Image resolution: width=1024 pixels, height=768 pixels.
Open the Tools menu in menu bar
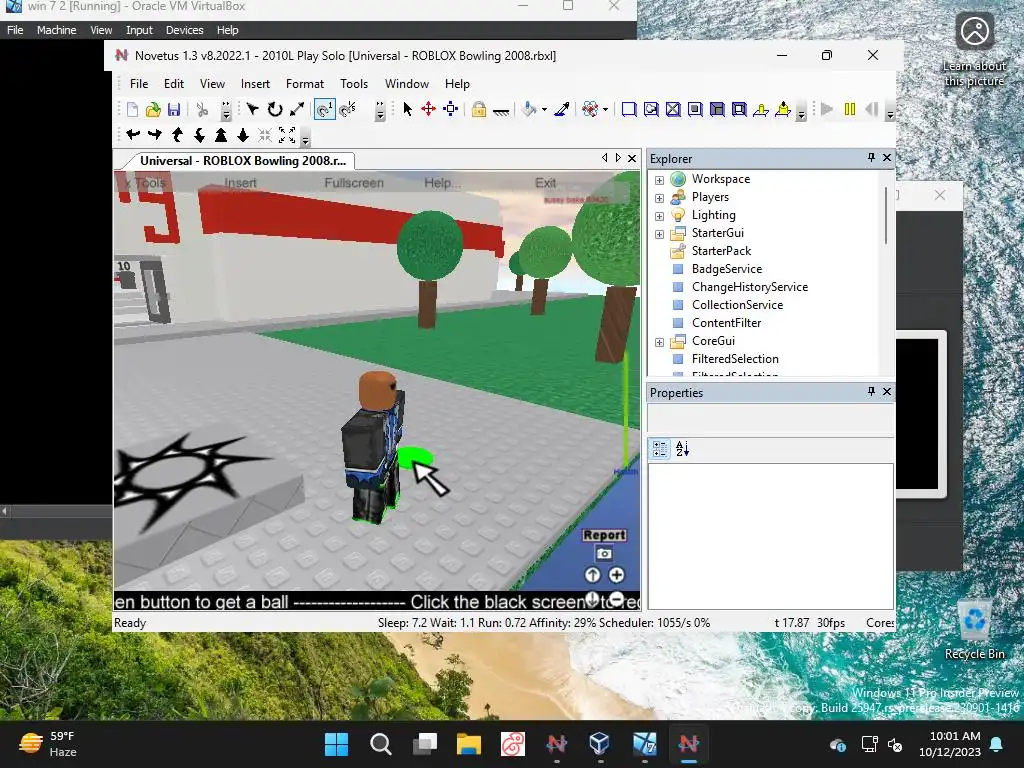pyautogui.click(x=354, y=84)
